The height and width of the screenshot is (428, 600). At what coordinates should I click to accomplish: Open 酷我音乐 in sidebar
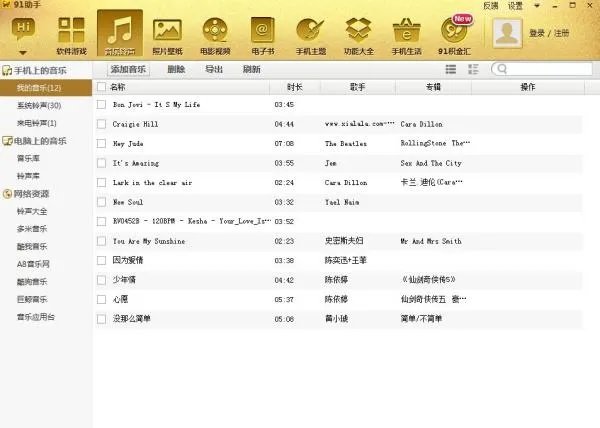pyautogui.click(x=32, y=246)
